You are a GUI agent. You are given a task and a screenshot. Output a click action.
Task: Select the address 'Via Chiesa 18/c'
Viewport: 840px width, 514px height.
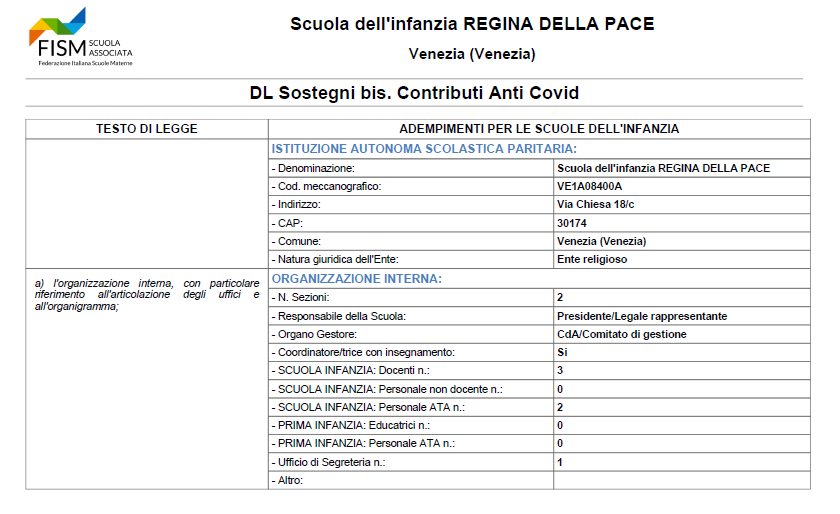[595, 205]
